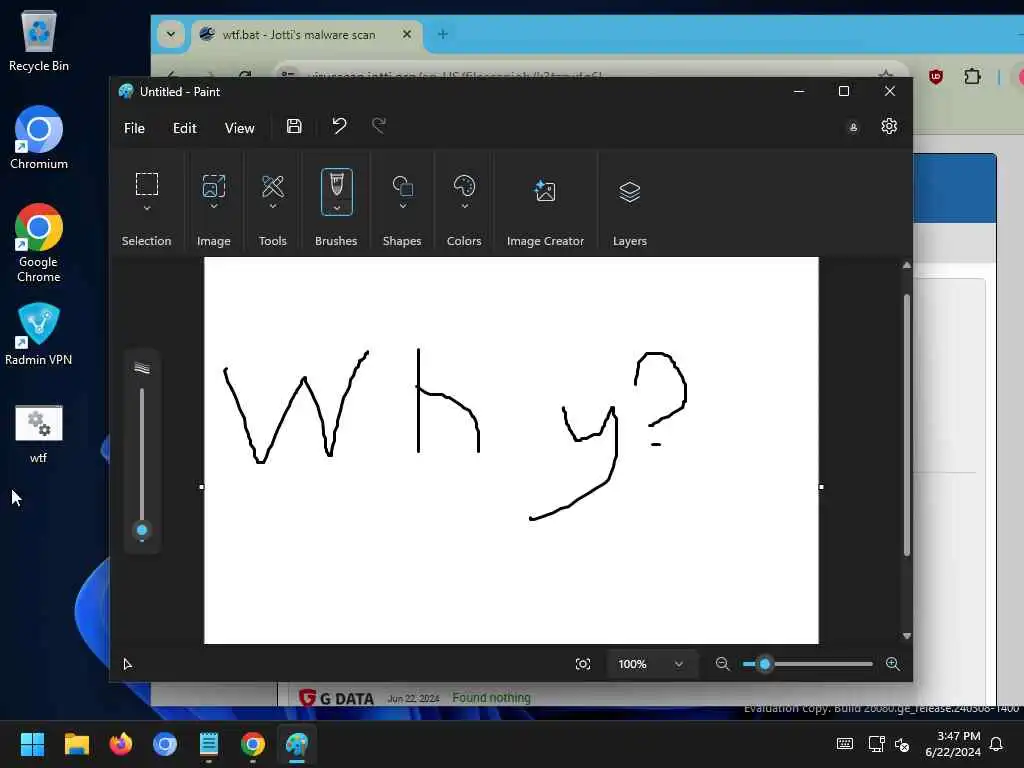Select the wtf batch file on desktop

coord(39,434)
